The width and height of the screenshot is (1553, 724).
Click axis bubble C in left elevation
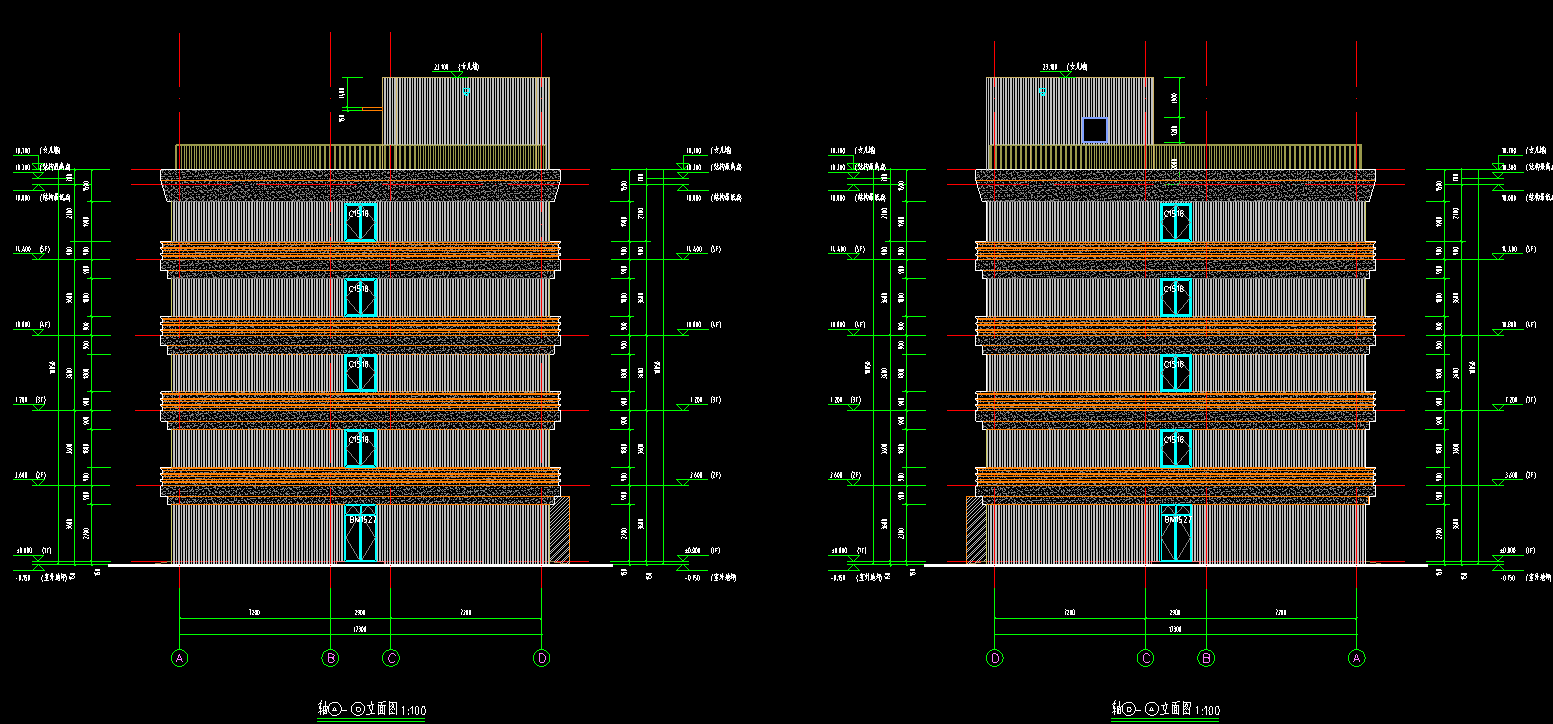click(x=391, y=658)
